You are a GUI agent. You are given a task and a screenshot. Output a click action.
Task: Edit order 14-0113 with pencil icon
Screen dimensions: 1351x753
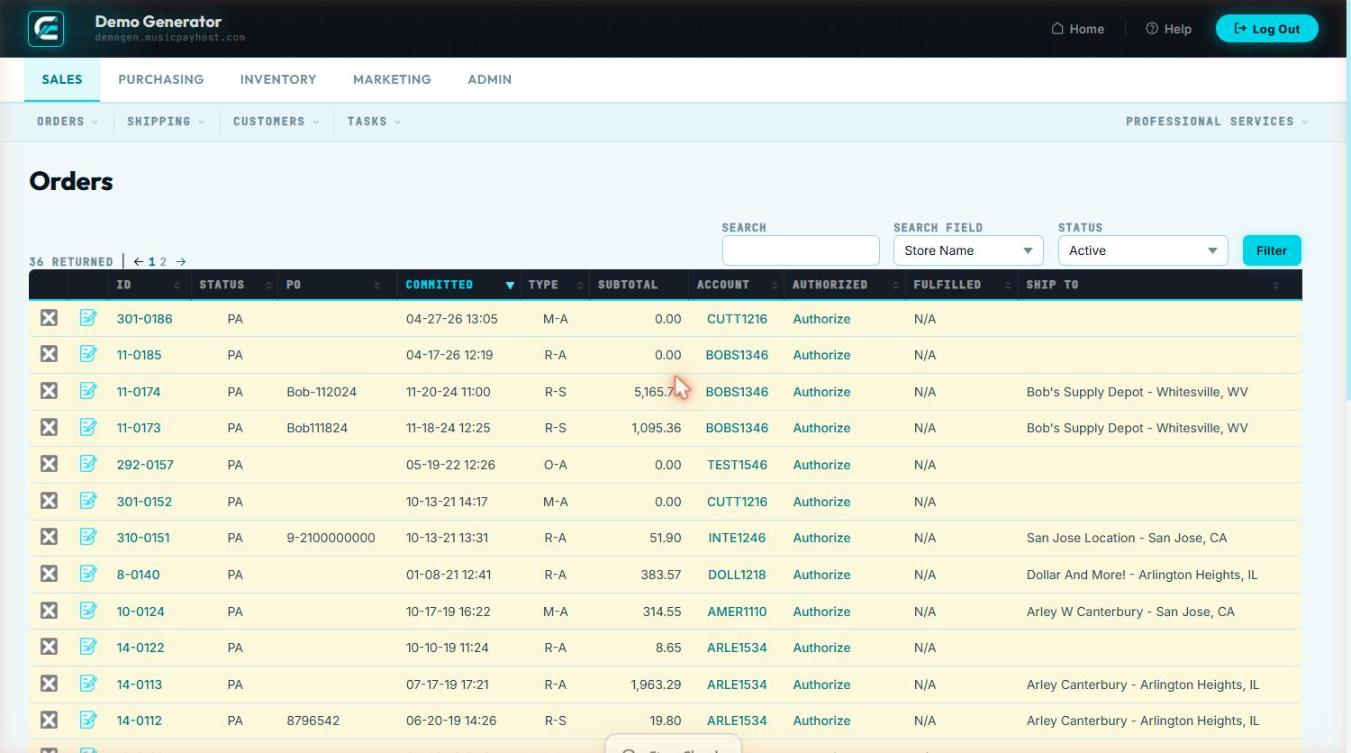point(88,684)
